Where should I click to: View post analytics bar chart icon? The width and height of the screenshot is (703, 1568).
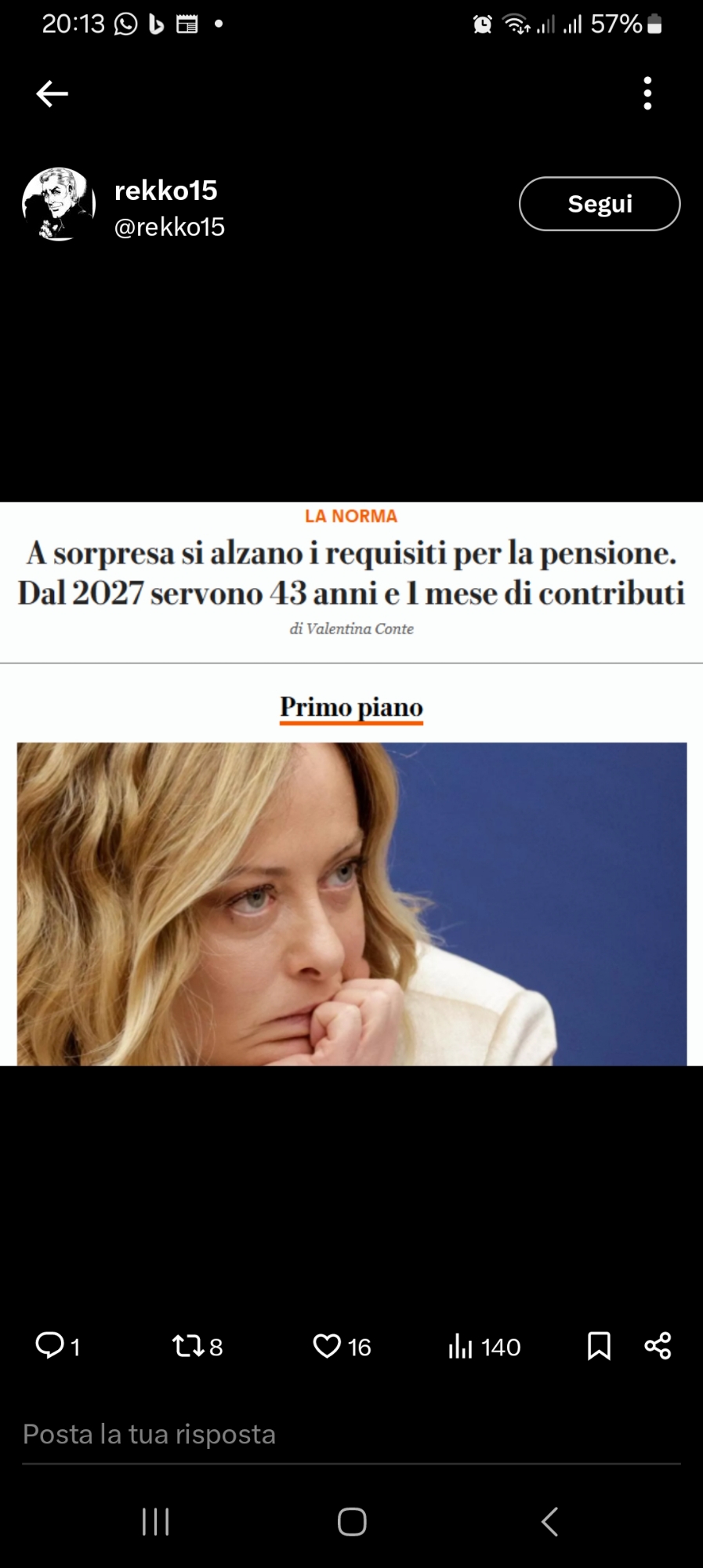click(461, 1346)
